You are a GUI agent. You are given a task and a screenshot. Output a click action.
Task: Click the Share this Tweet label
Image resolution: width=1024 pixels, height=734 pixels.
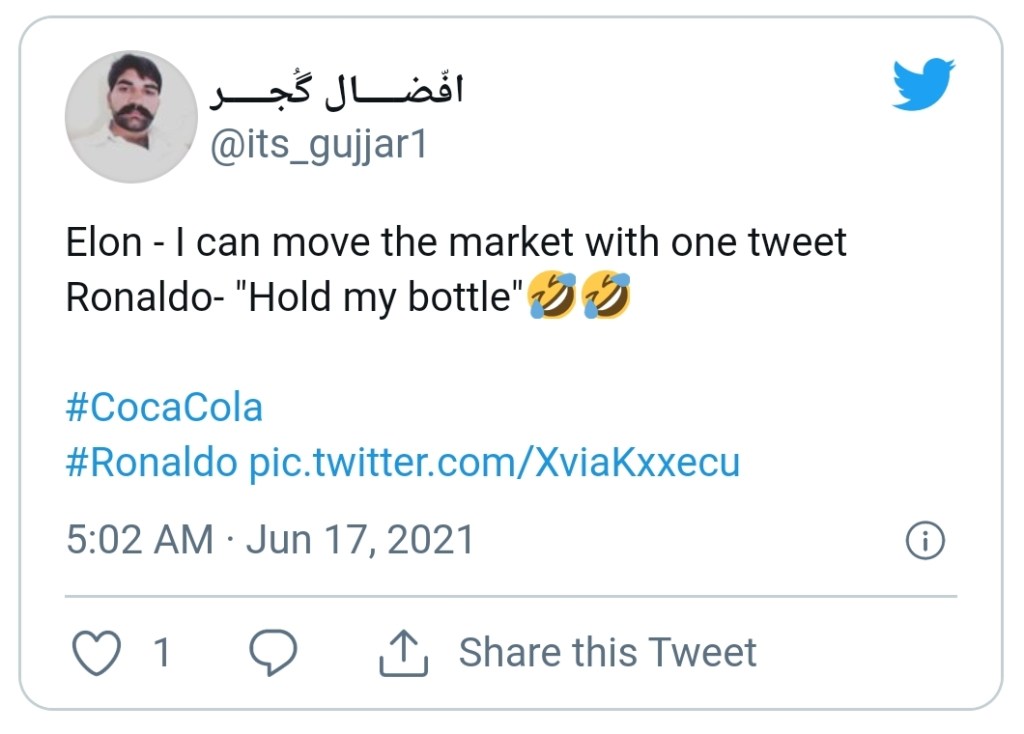607,653
